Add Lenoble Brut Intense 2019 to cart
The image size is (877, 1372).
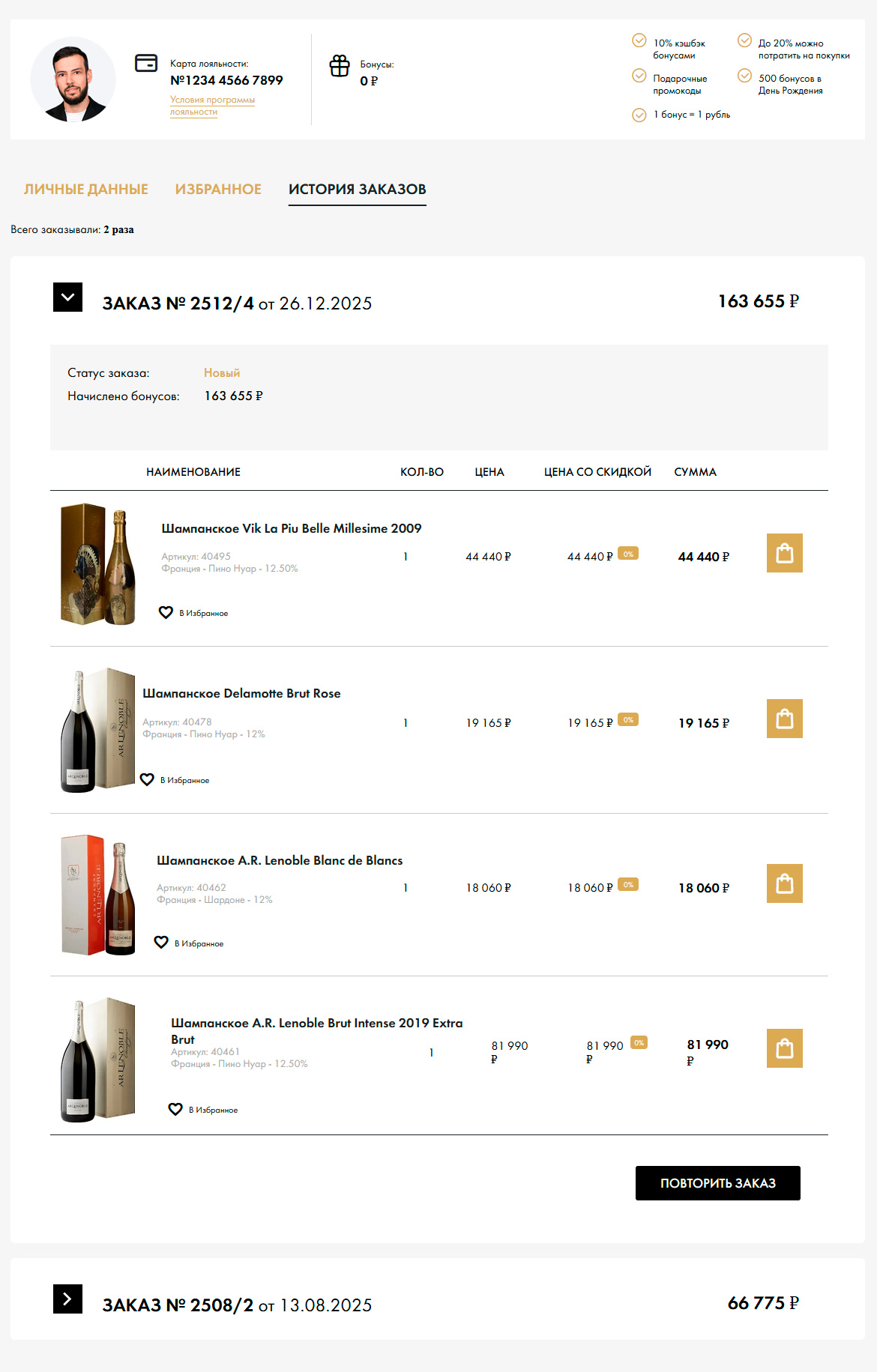(784, 1048)
